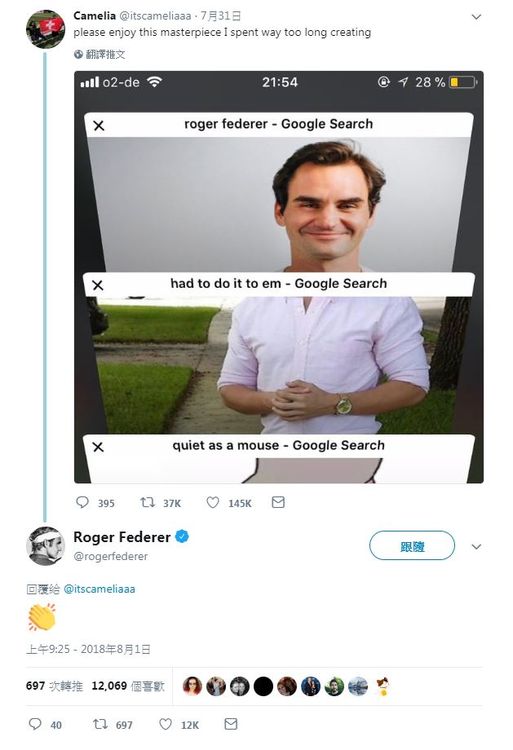Close the had to do it to em tab
The width and height of the screenshot is (513, 750).
[98, 285]
